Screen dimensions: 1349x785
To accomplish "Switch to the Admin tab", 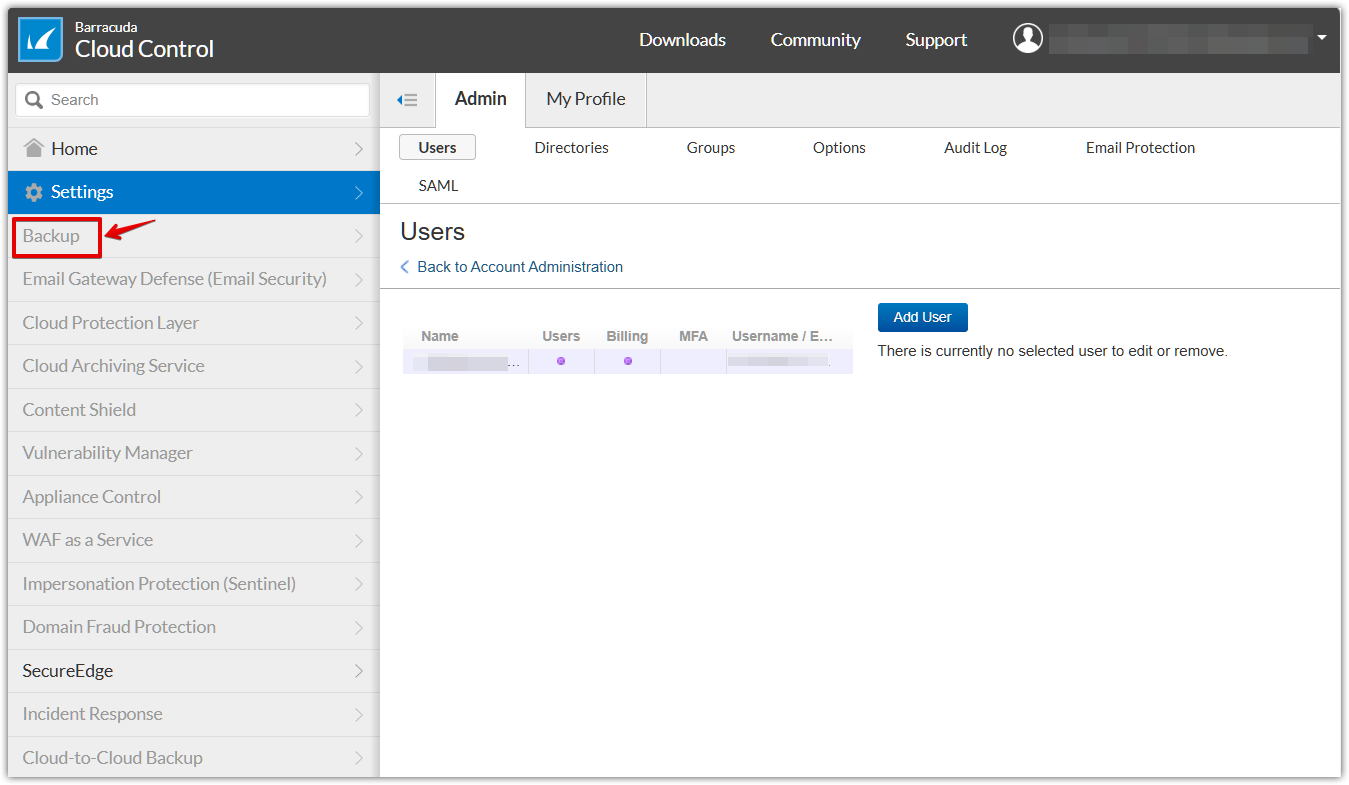I will (481, 99).
